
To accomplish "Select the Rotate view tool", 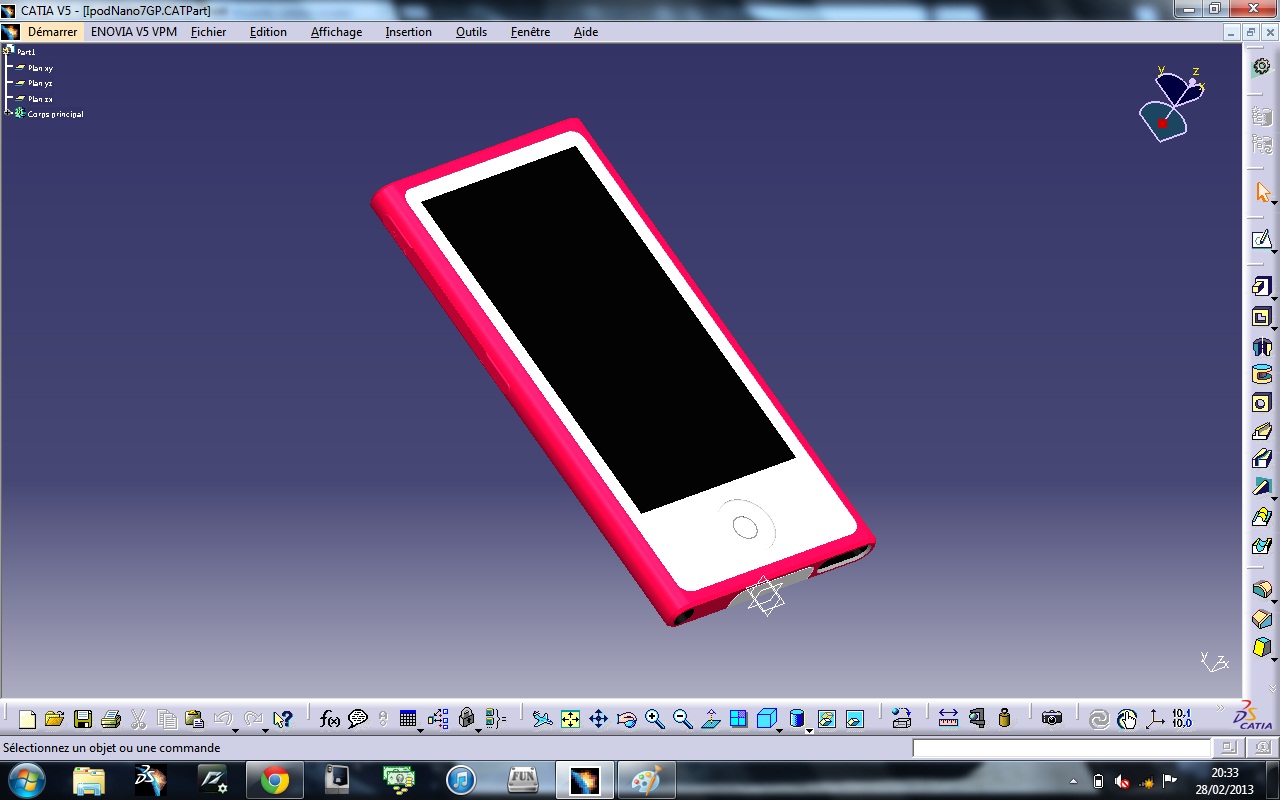I will [626, 718].
